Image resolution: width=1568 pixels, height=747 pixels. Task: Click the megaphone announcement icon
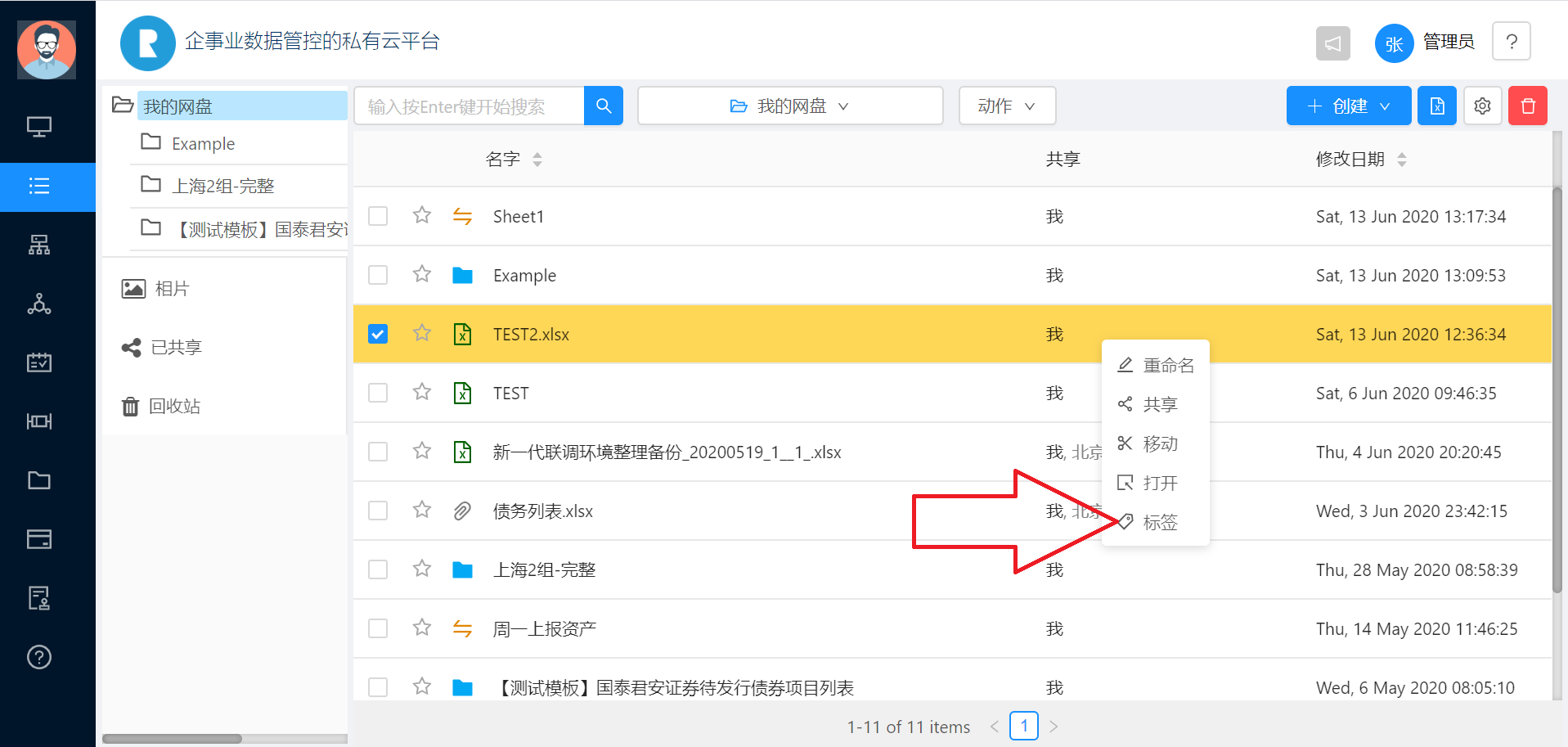[x=1332, y=43]
